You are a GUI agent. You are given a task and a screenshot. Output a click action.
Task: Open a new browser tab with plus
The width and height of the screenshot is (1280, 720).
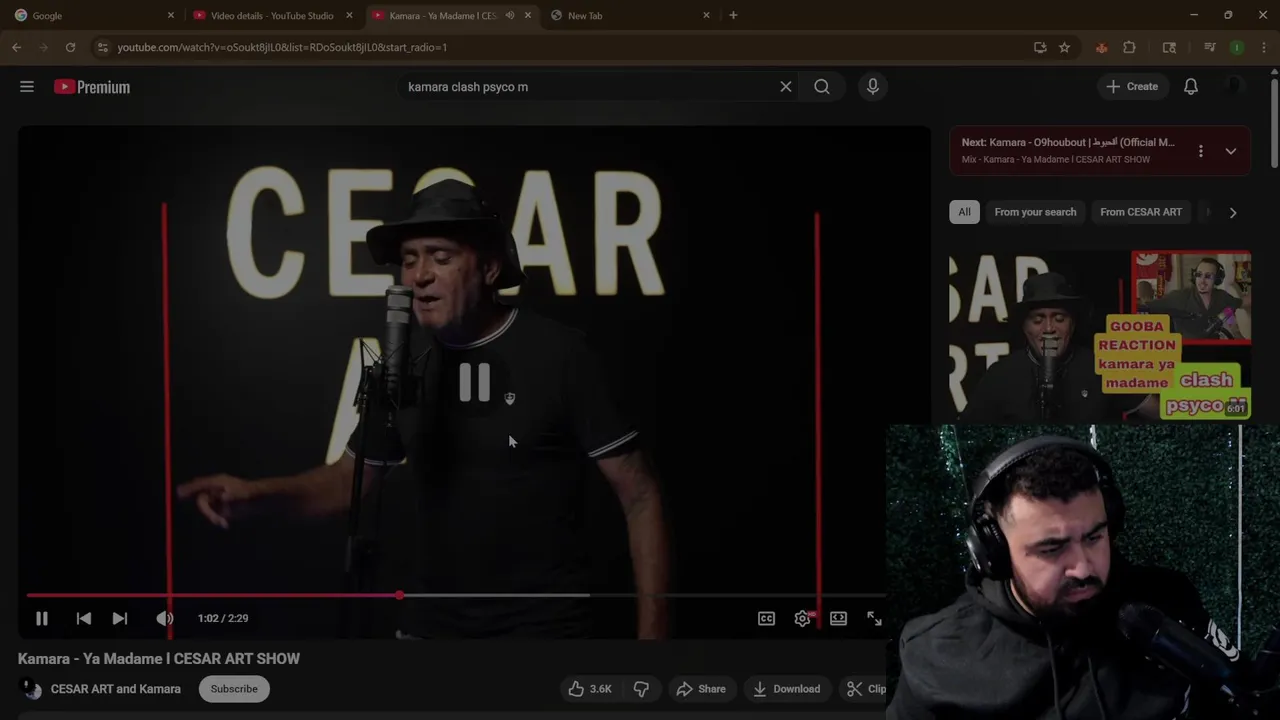point(733,16)
